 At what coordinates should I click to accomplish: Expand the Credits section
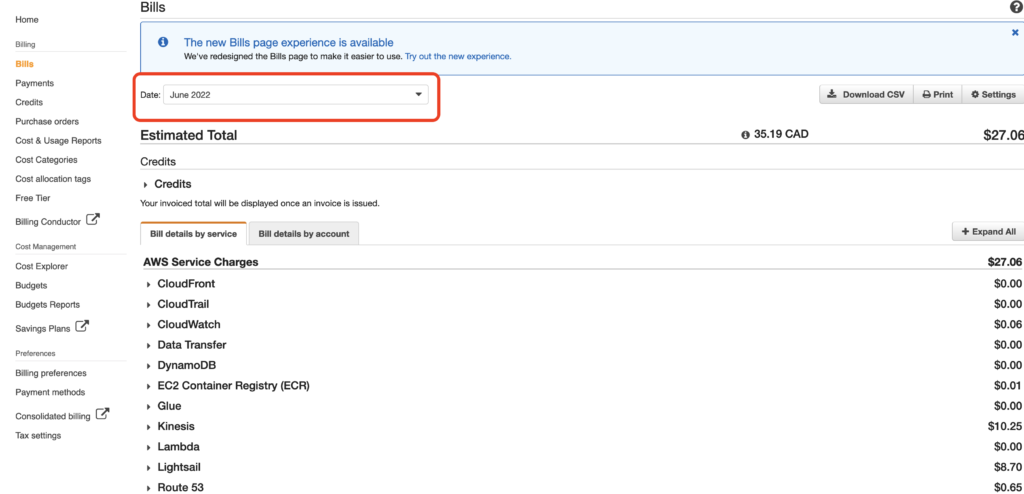click(147, 184)
